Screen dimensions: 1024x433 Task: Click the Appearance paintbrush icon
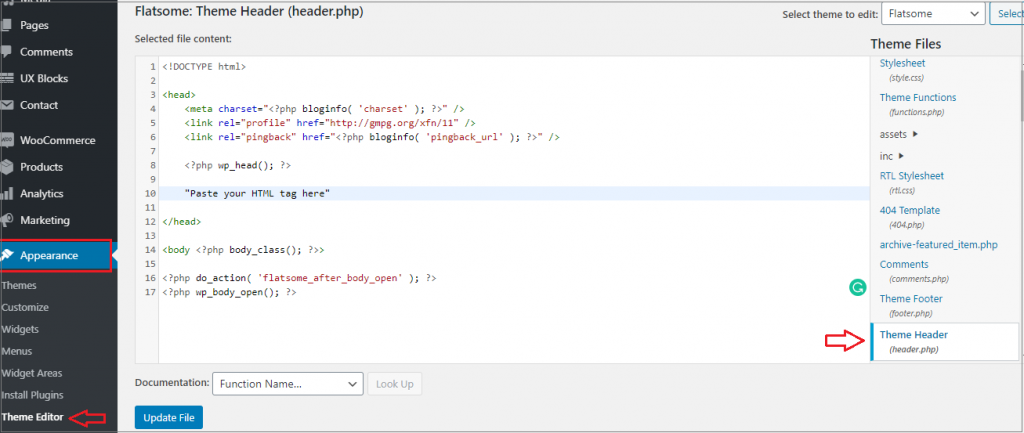7,255
